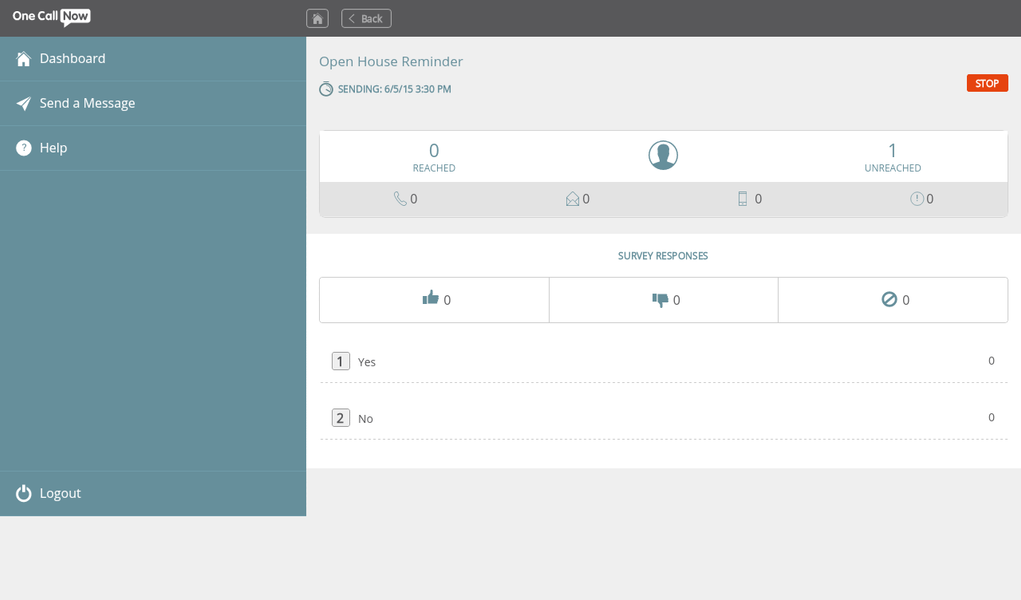Click the alert exclamation count icon

(x=917, y=199)
